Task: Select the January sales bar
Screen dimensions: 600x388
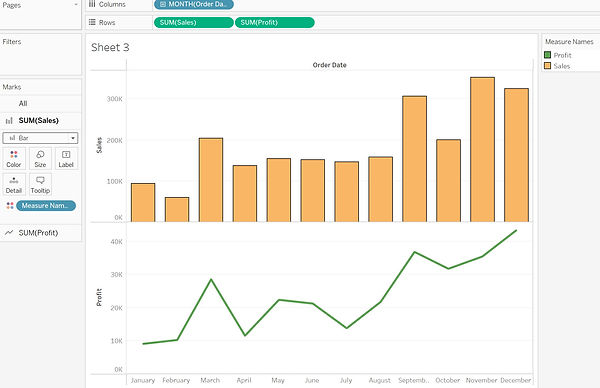Action: click(143, 202)
